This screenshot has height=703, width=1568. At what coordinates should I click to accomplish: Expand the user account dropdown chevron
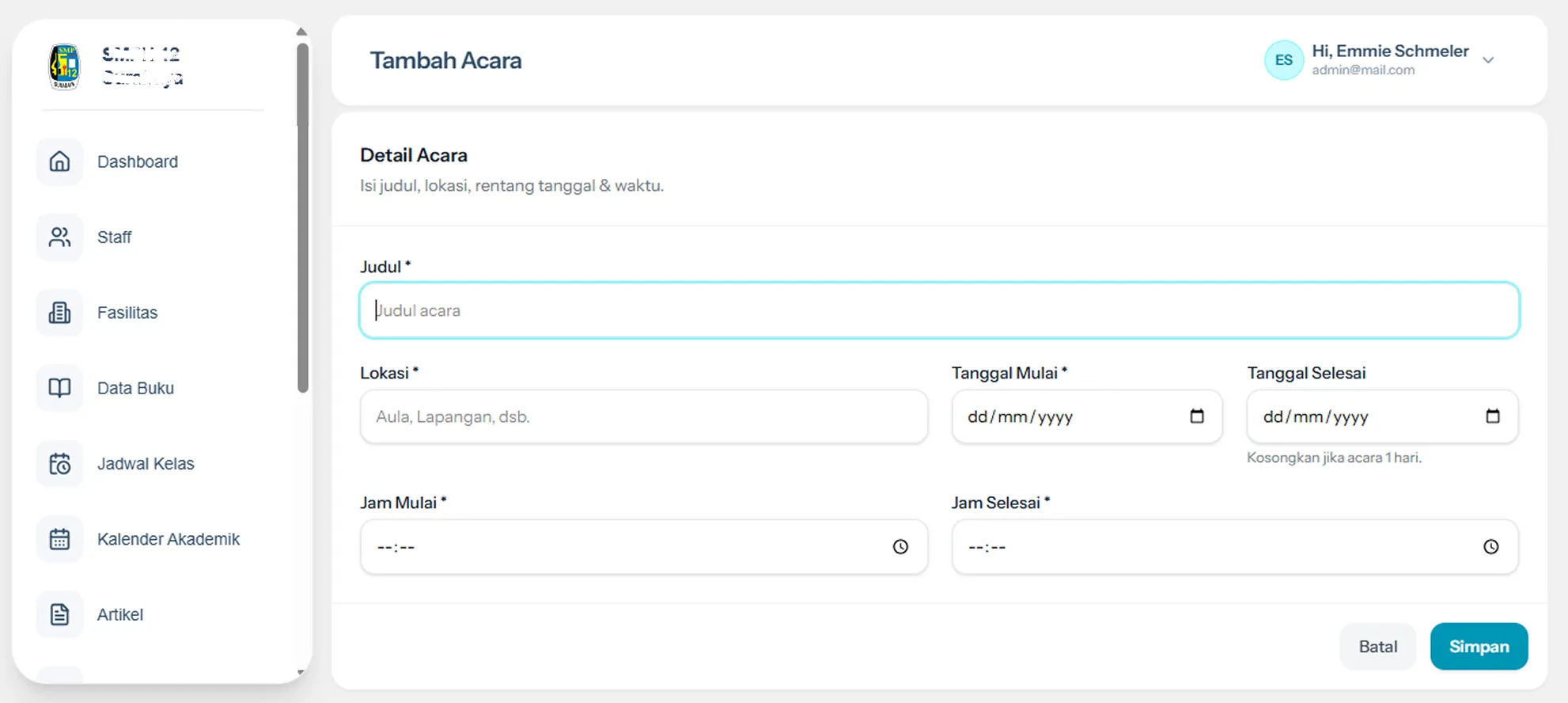point(1488,60)
